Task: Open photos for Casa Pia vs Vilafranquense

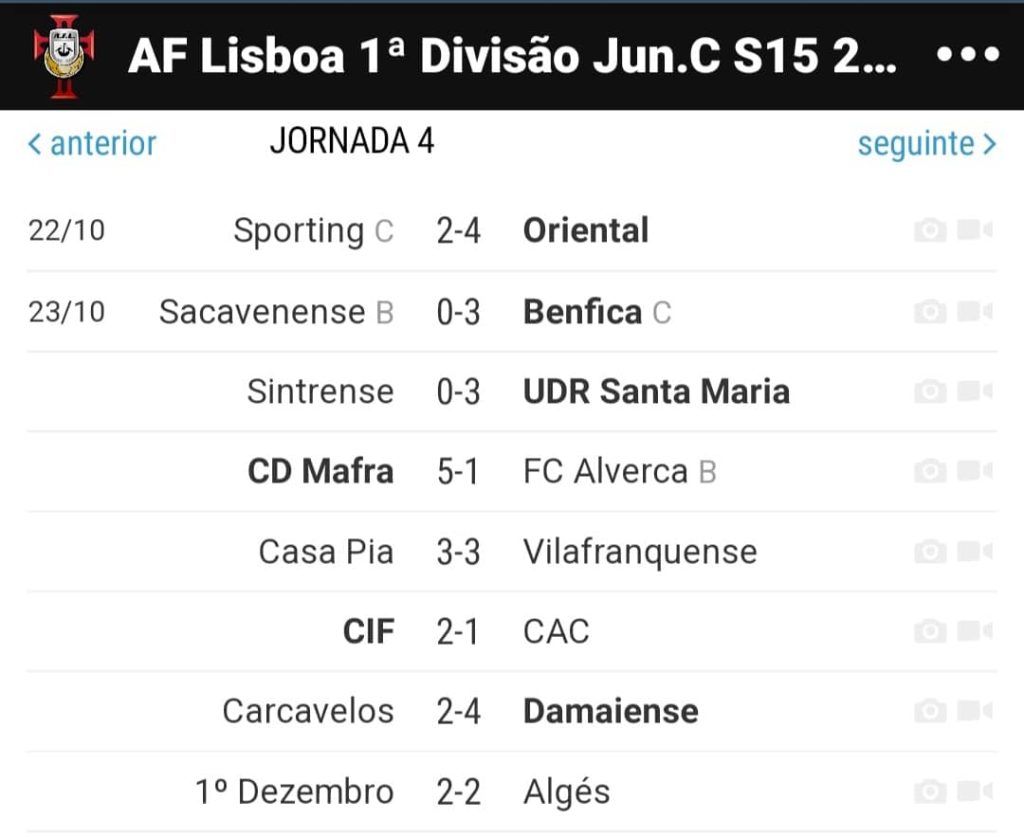Action: coord(931,552)
